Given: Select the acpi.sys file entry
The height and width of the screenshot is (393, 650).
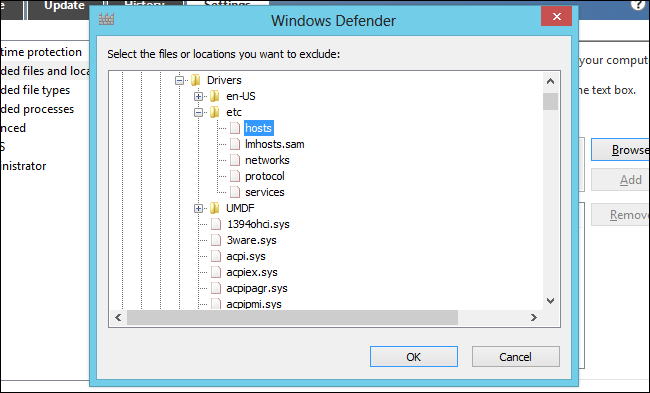Looking at the screenshot, I should click(246, 256).
